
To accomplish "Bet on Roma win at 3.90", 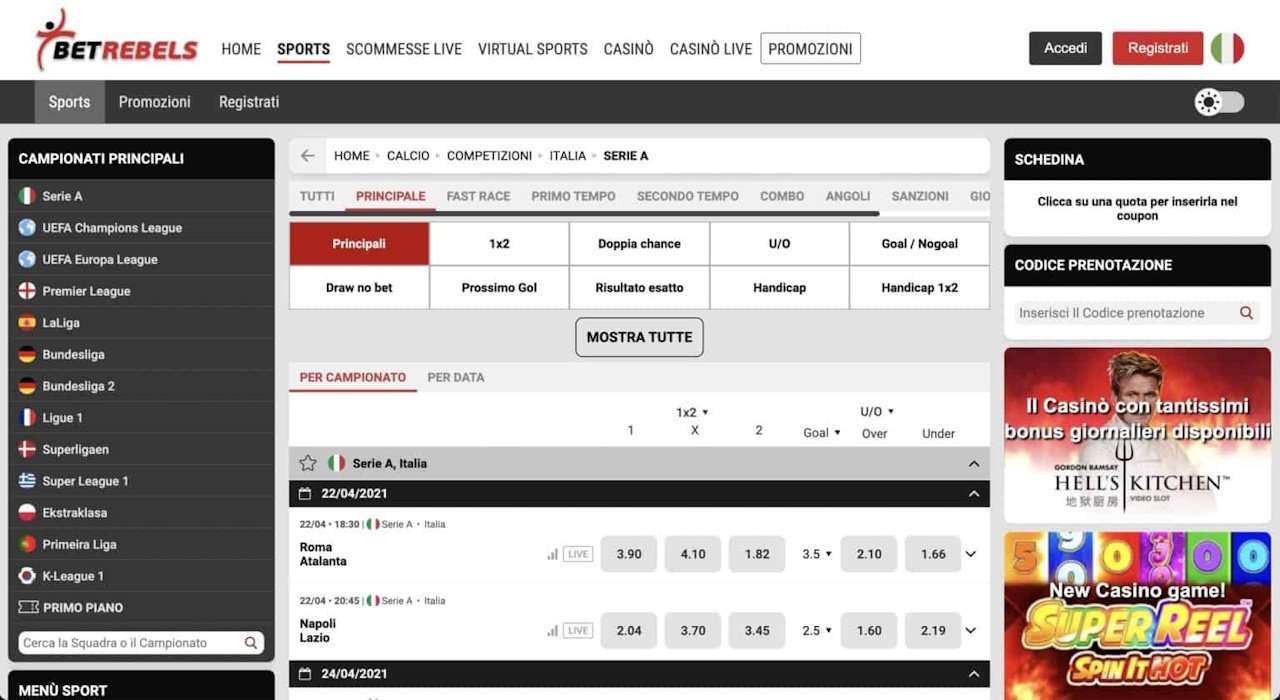I will point(629,554).
